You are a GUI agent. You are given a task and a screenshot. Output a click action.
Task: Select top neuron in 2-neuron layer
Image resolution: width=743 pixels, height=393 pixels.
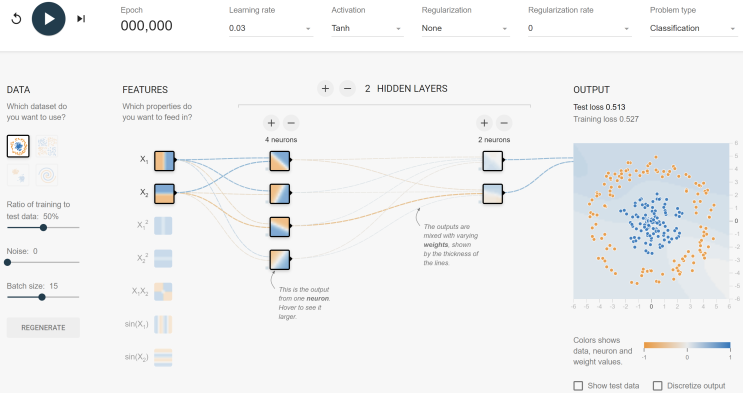click(x=493, y=161)
